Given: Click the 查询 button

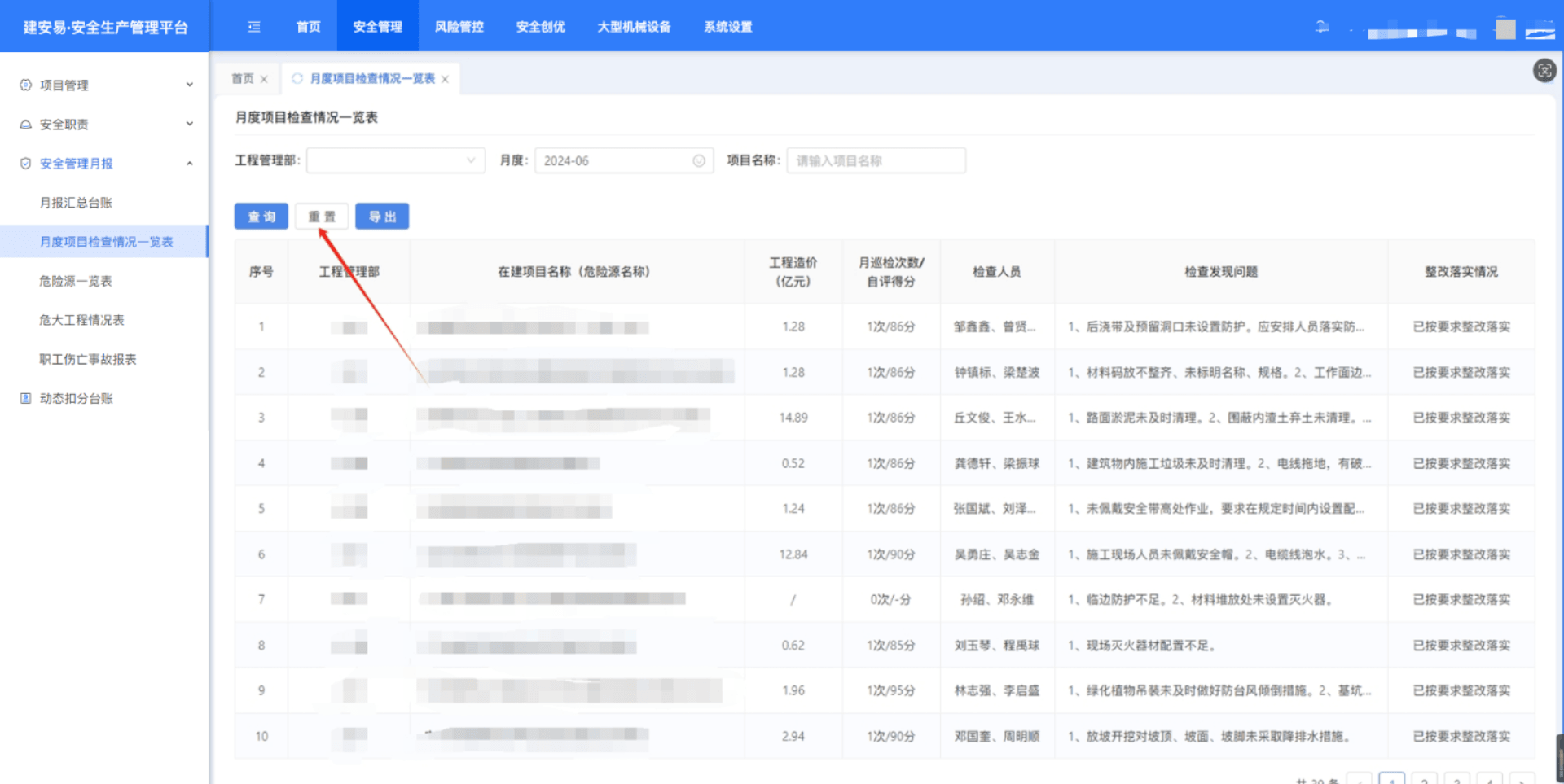Looking at the screenshot, I should tap(261, 217).
